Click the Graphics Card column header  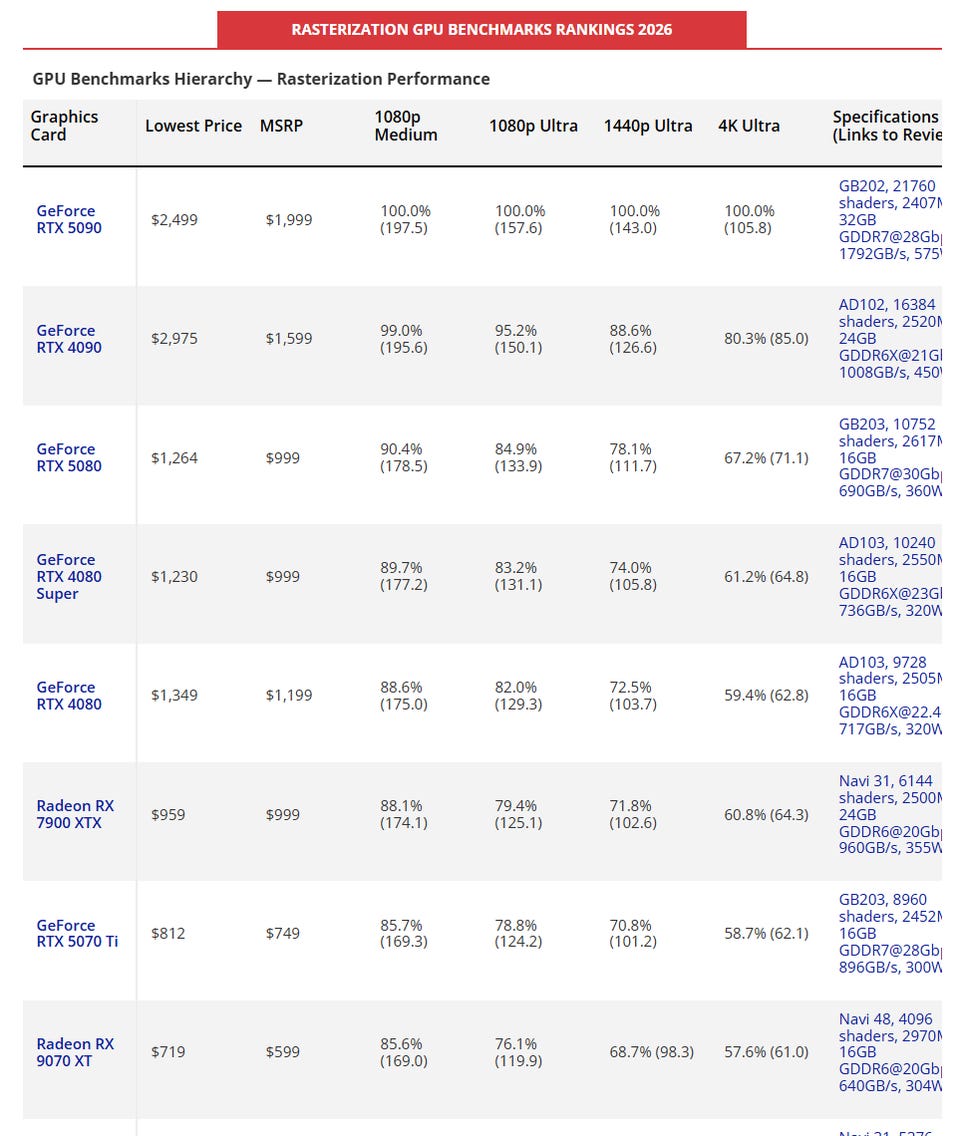tap(64, 126)
